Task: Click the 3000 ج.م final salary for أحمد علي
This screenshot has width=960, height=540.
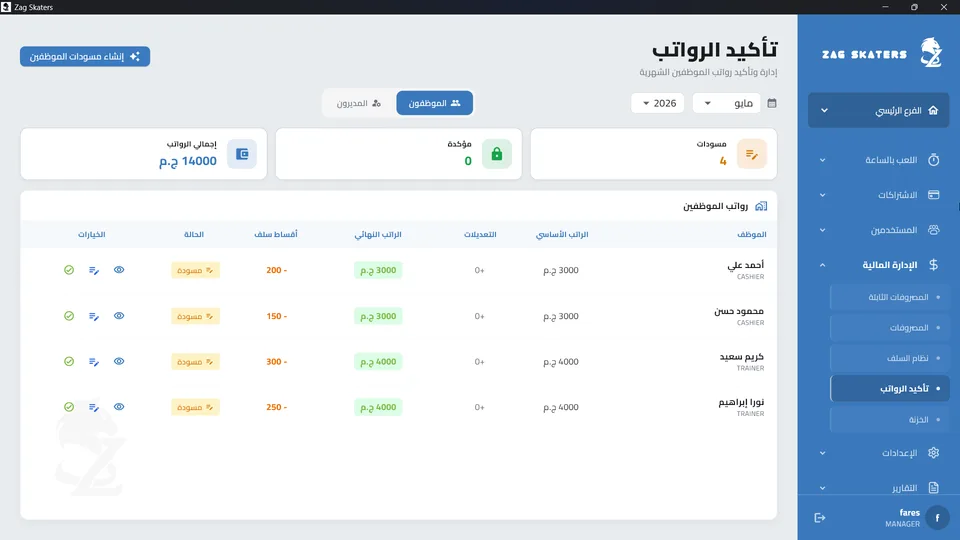Action: (x=378, y=270)
